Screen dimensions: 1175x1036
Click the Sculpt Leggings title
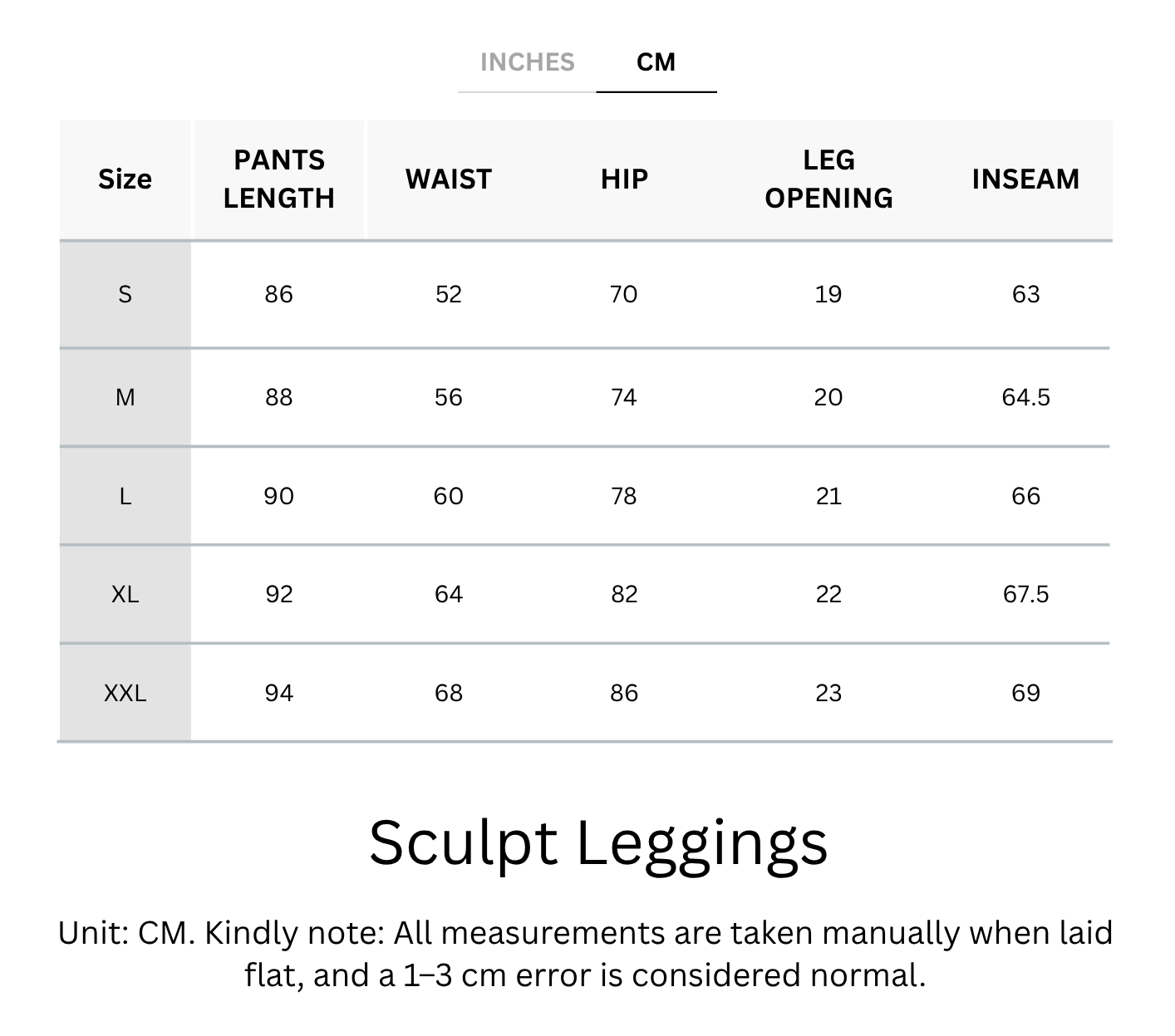[598, 843]
